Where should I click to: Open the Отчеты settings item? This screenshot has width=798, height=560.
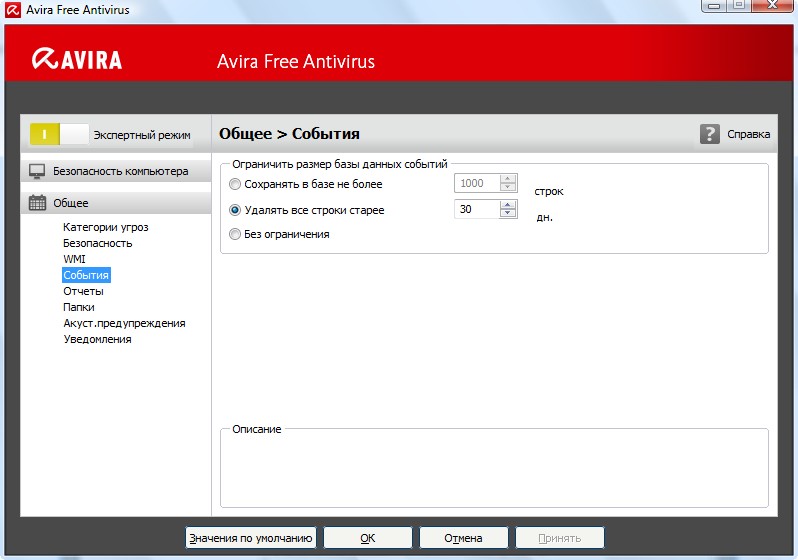(83, 291)
